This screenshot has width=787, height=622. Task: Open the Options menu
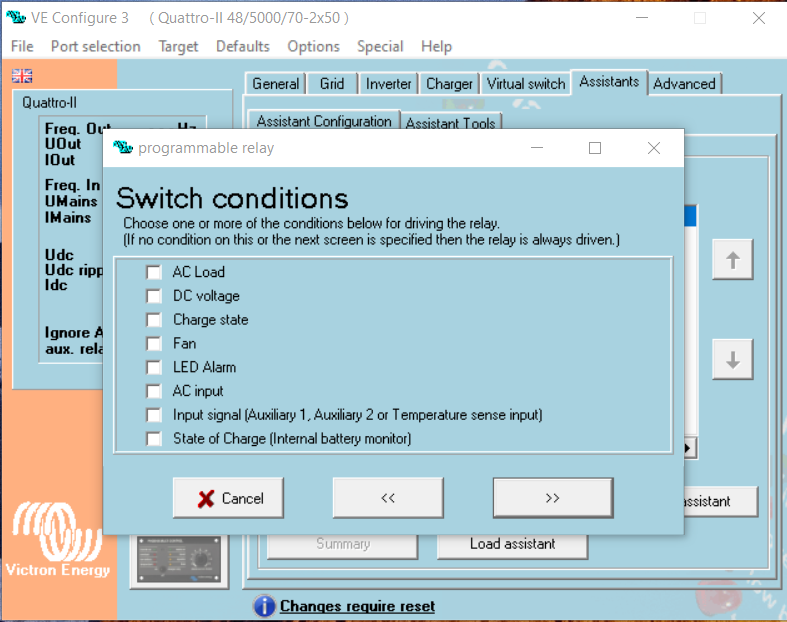pos(313,46)
